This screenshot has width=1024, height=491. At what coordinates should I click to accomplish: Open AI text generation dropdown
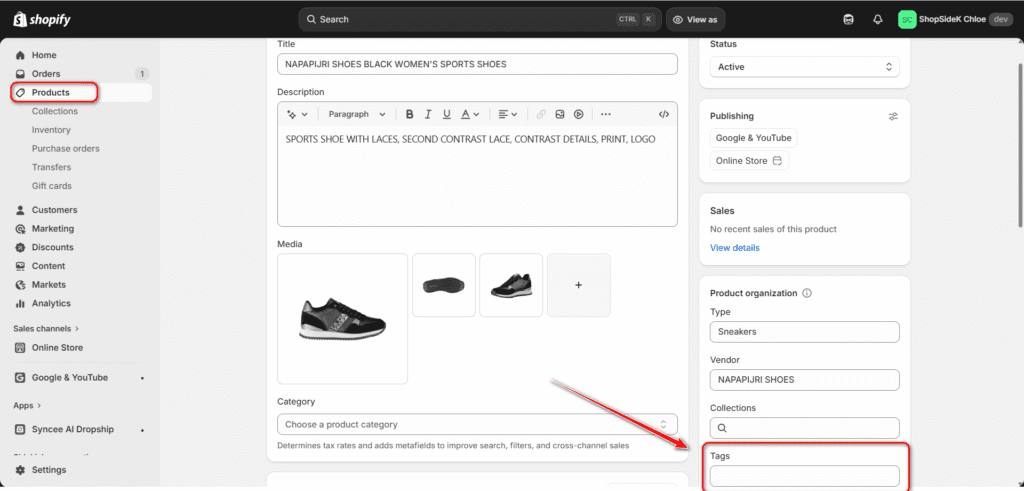[x=297, y=114]
